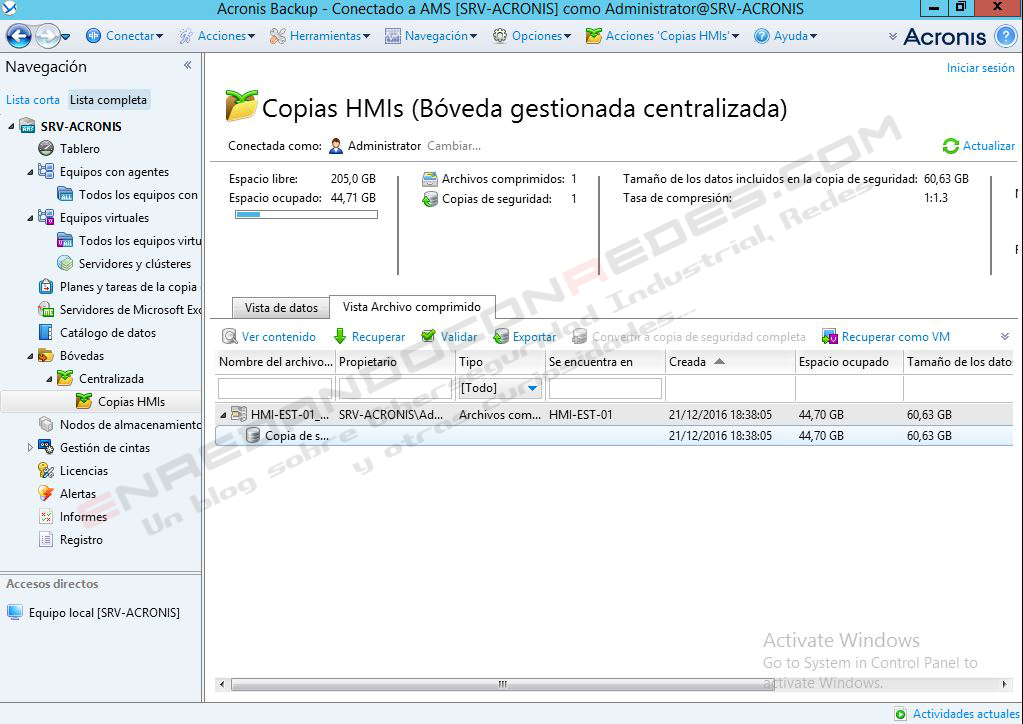
Task: Click the Recuperar green arrow icon
Action: point(340,337)
